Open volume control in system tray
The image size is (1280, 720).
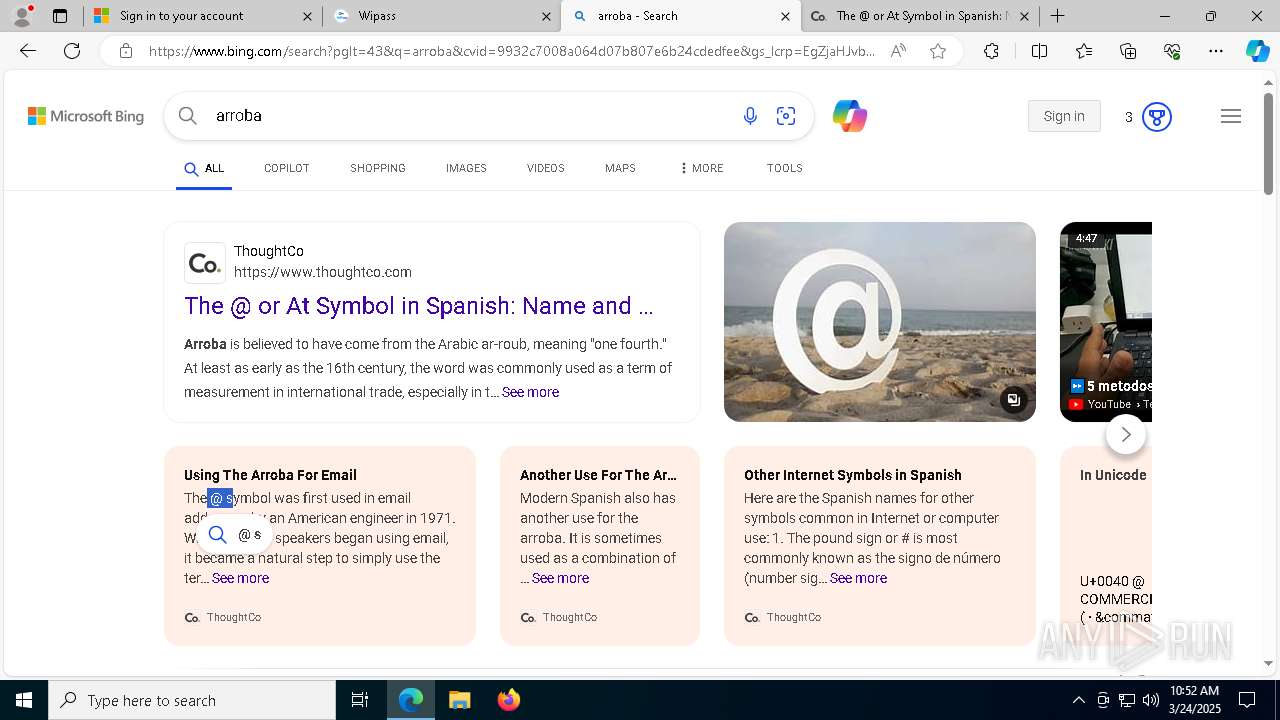(x=1150, y=700)
